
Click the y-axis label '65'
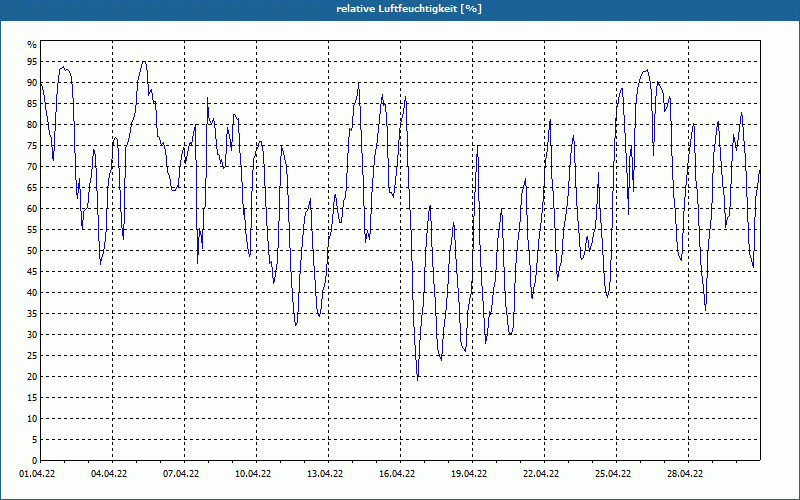tap(32, 188)
